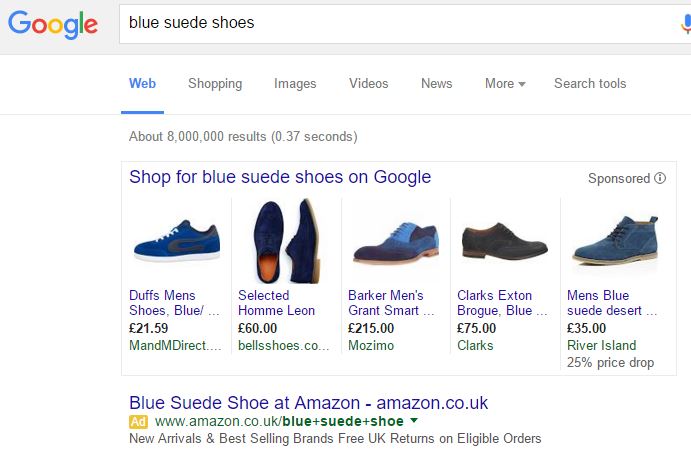Switch to the Videos tab
Screen dimensions: 691x461
point(368,84)
